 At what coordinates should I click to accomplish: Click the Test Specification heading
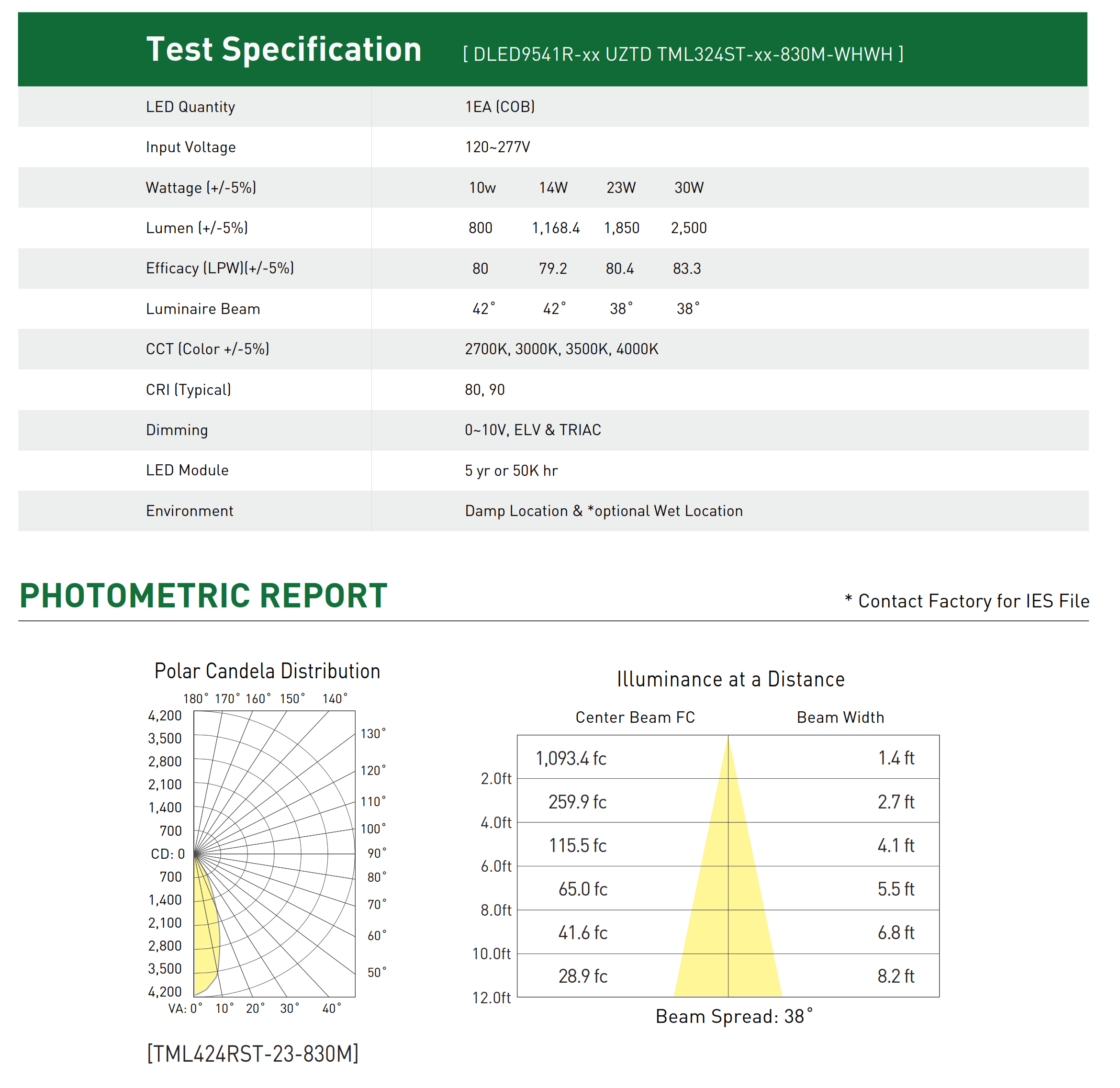[x=283, y=50]
